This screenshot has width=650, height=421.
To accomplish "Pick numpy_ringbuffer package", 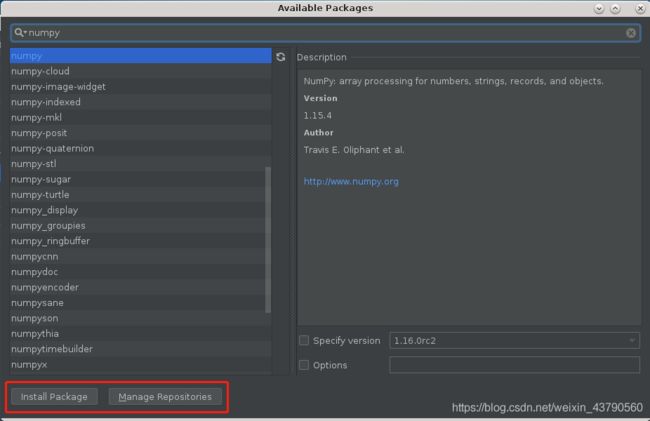I will point(141,241).
